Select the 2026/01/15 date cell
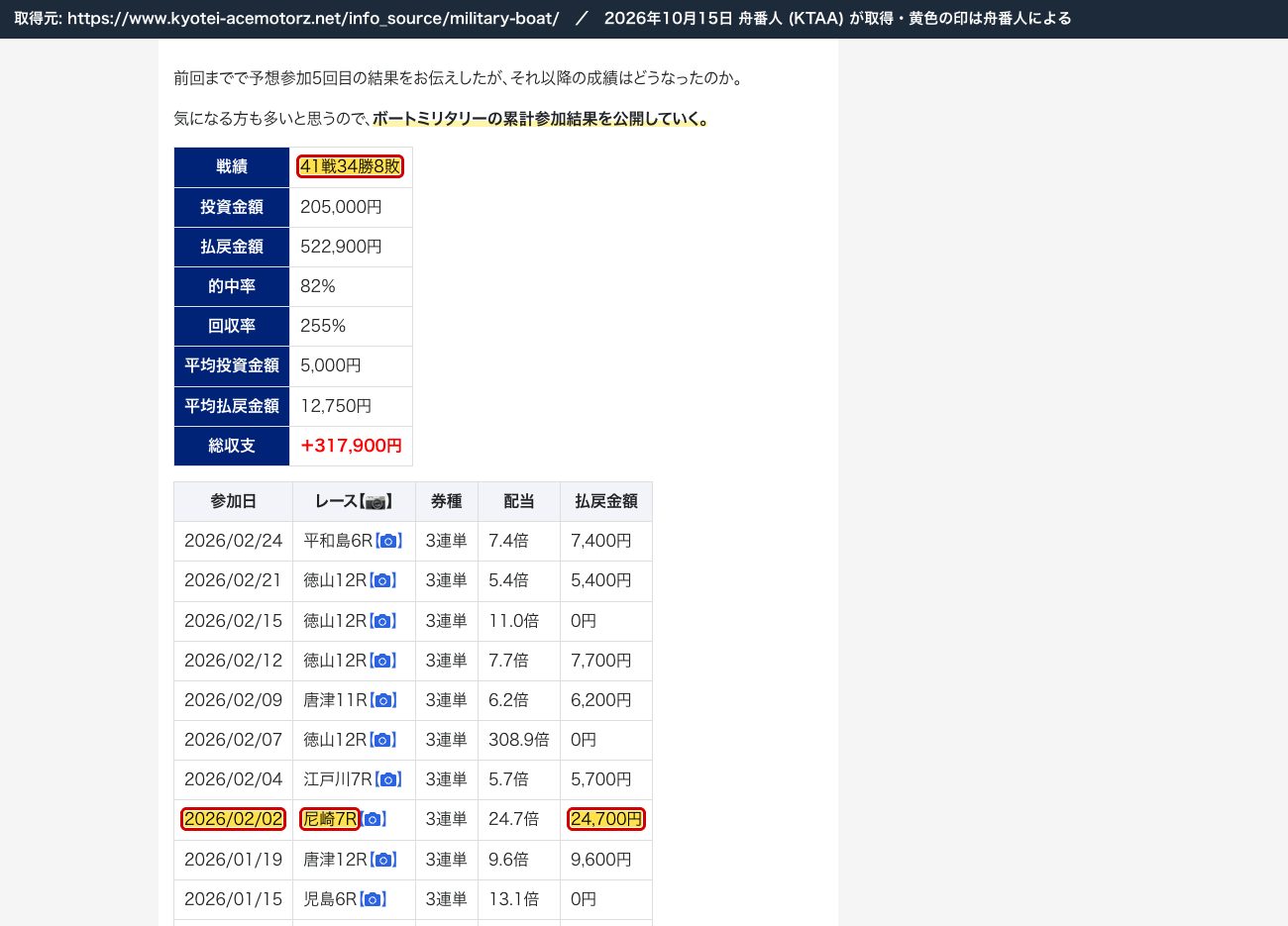Image resolution: width=1288 pixels, height=926 pixels. [234, 899]
